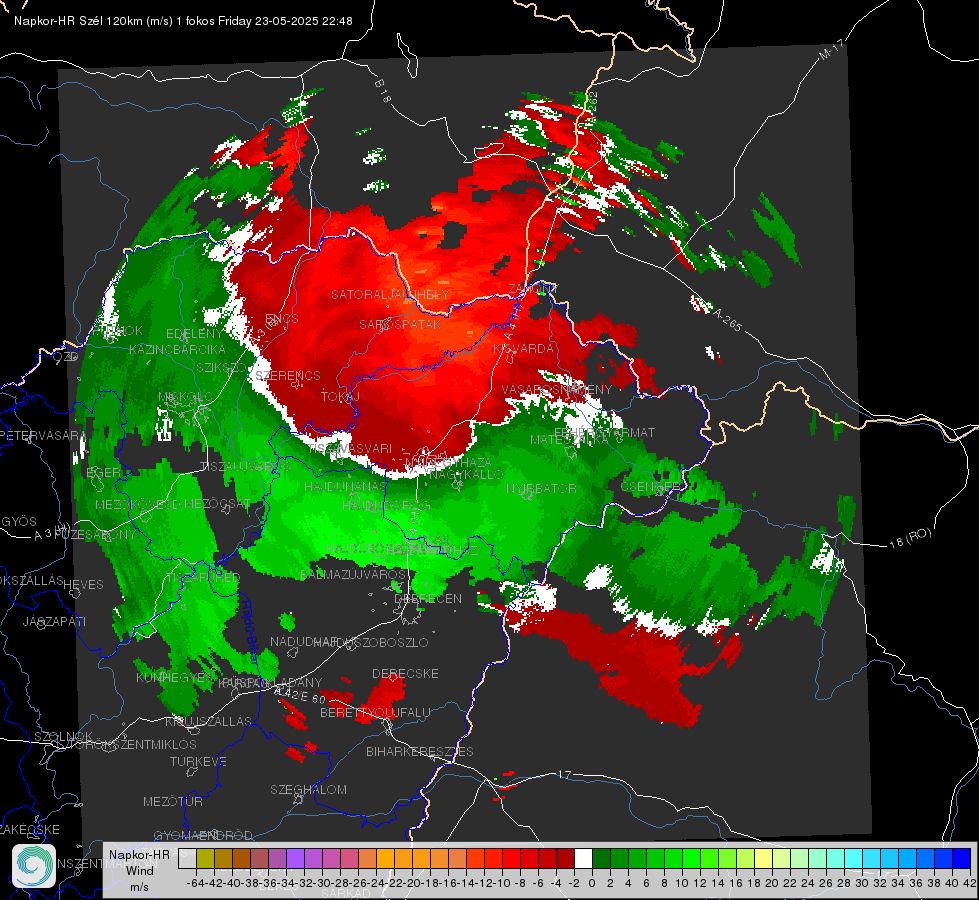979x900 pixels.
Task: Select the FÜZESABONY map label
Action: pos(96,535)
